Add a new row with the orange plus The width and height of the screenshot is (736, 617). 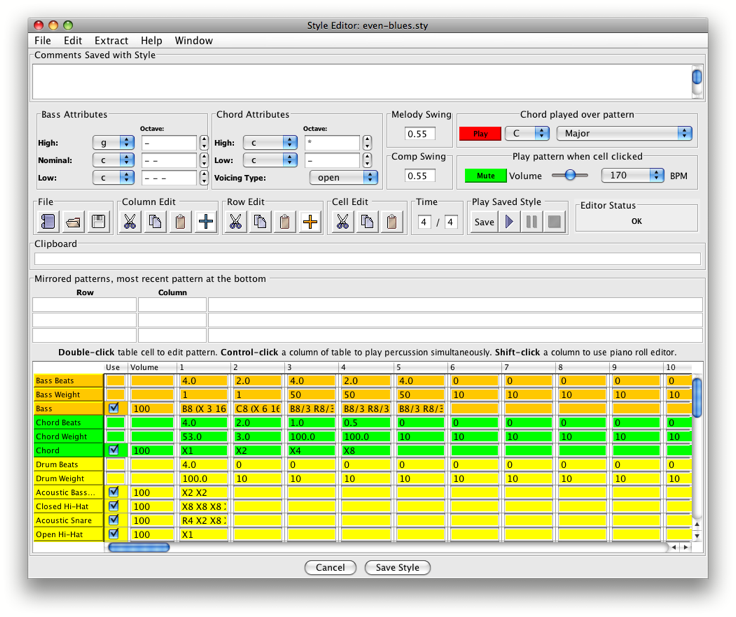[x=310, y=222]
